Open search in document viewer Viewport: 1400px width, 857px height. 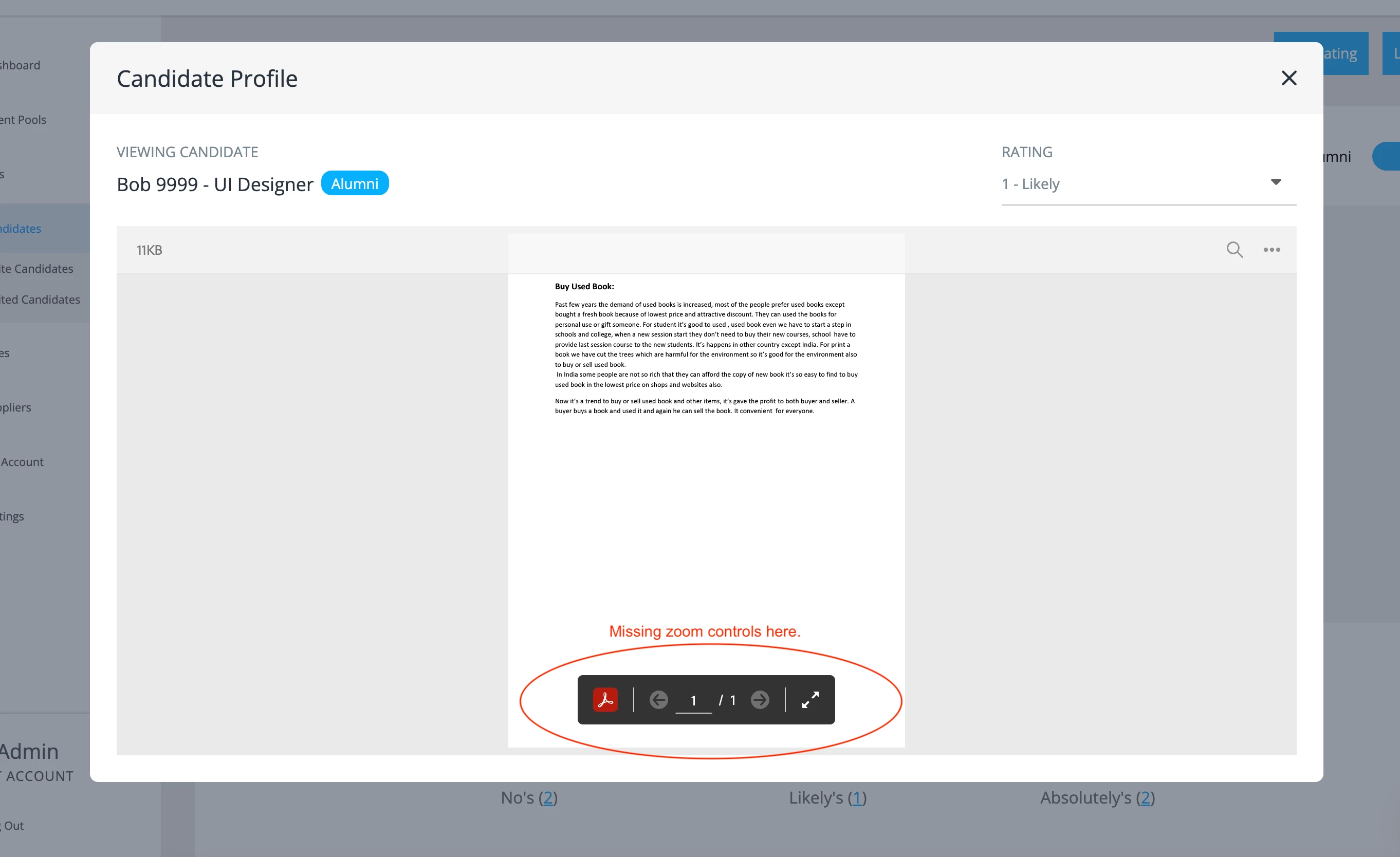click(1234, 249)
